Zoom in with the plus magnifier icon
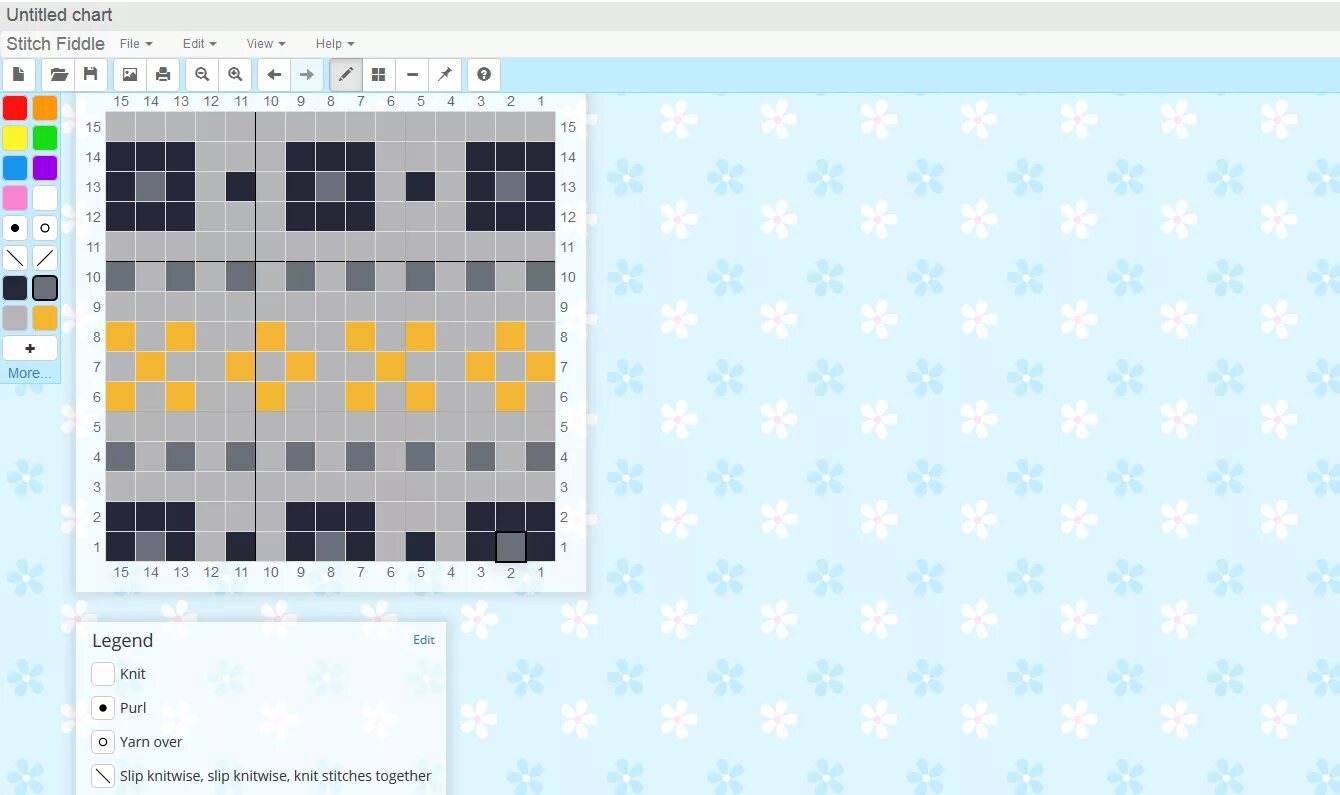Viewport: 1340px width, 795px height. (x=235, y=75)
